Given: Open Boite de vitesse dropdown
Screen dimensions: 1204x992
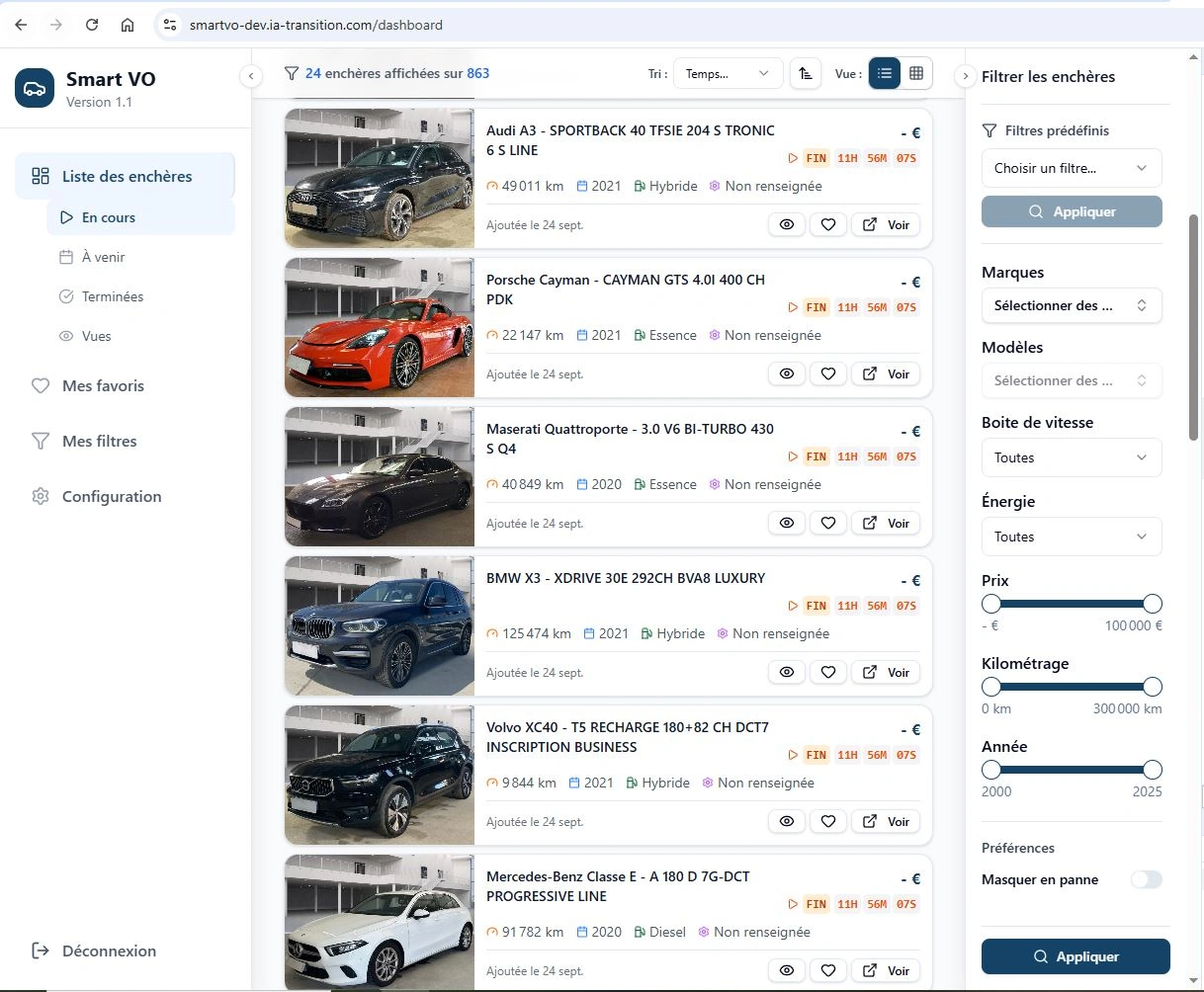Looking at the screenshot, I should click(1072, 457).
